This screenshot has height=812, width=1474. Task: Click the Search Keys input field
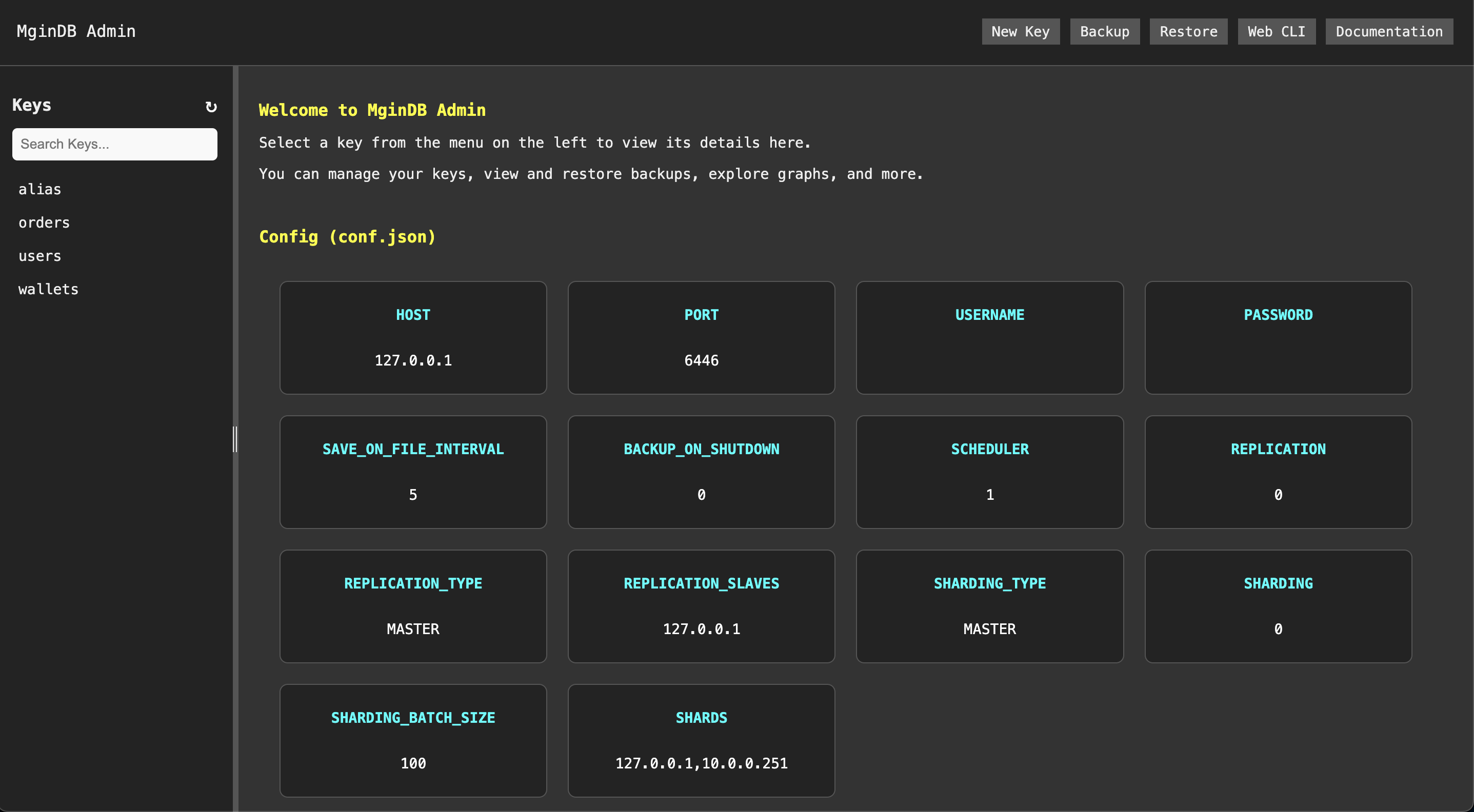[x=114, y=144]
